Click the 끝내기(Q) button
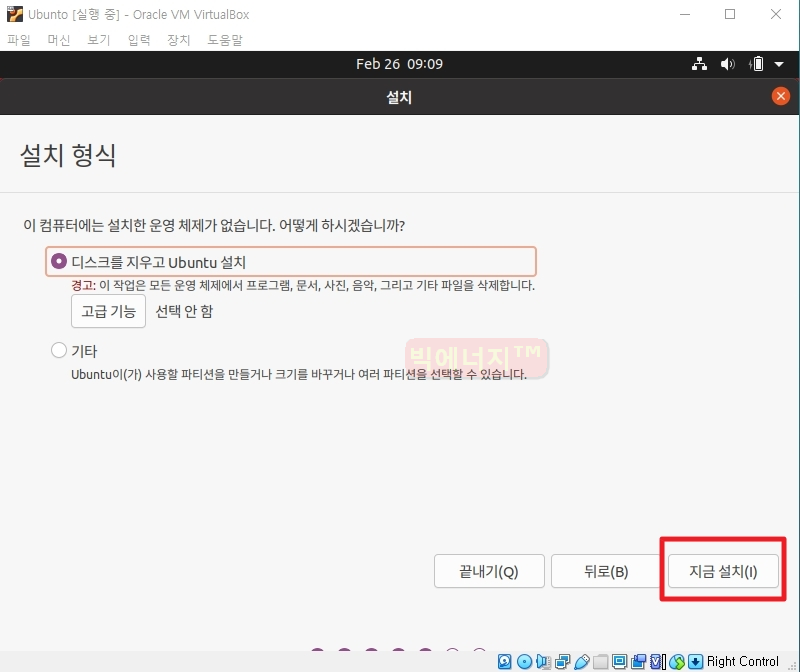The width and height of the screenshot is (800, 672). pos(489,571)
